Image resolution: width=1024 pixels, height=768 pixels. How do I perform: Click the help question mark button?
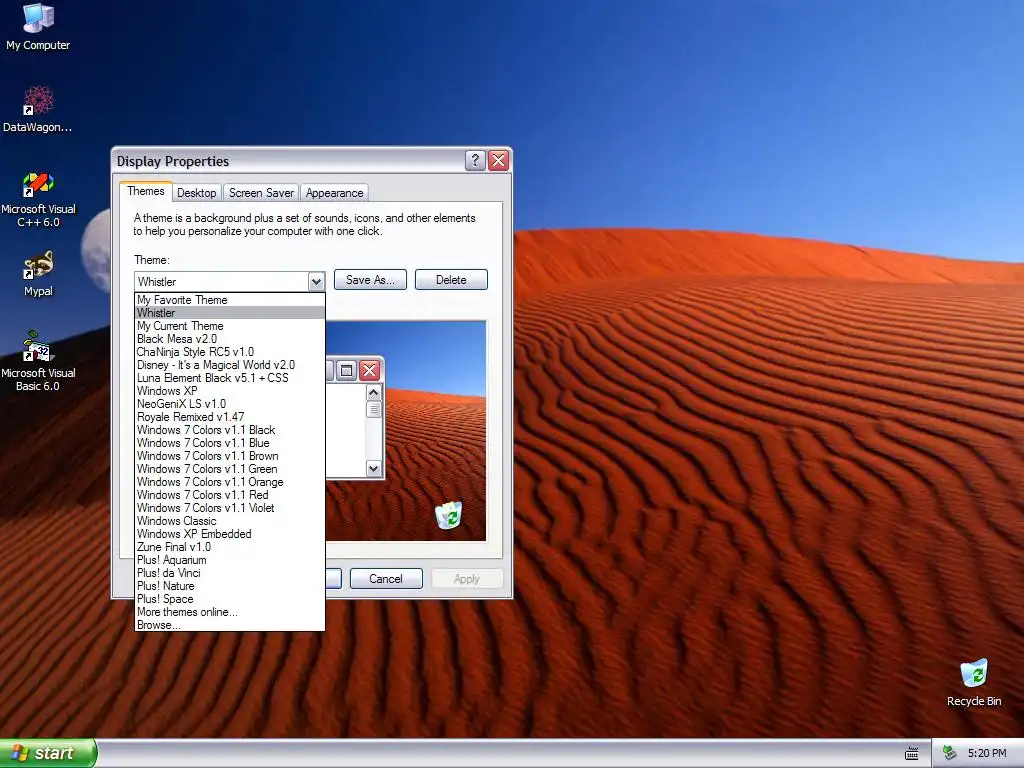click(475, 161)
